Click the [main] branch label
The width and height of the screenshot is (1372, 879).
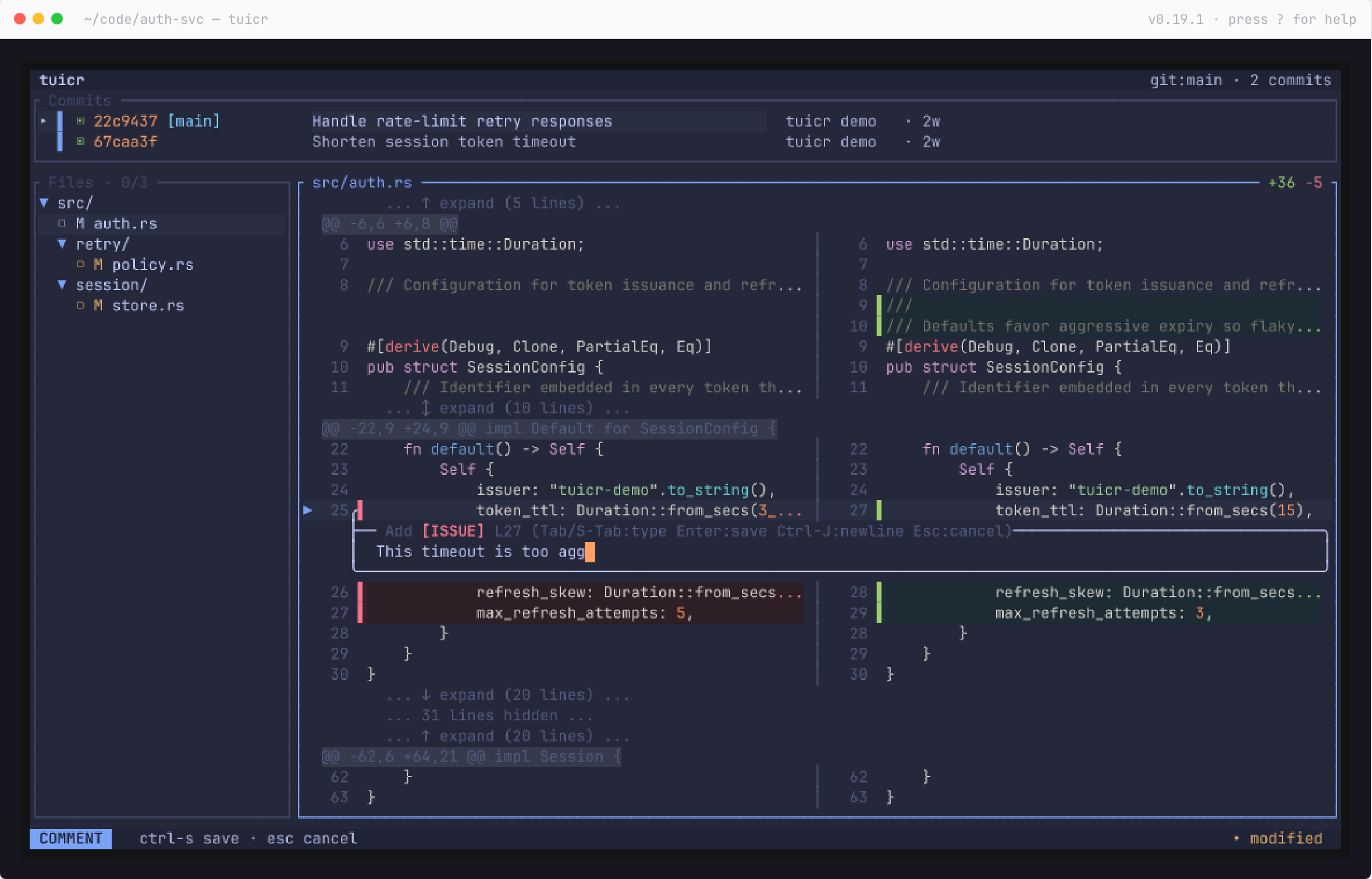pyautogui.click(x=194, y=121)
